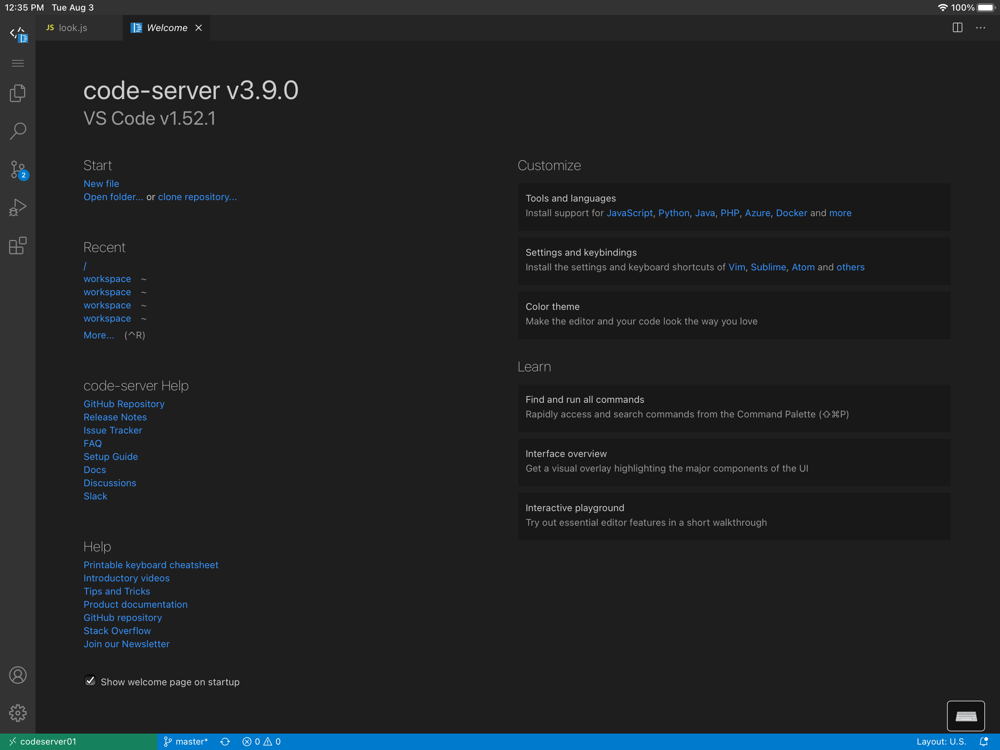Screen dimensions: 1000x750
Task: Open the recent "/" root entry
Action: tap(85, 266)
